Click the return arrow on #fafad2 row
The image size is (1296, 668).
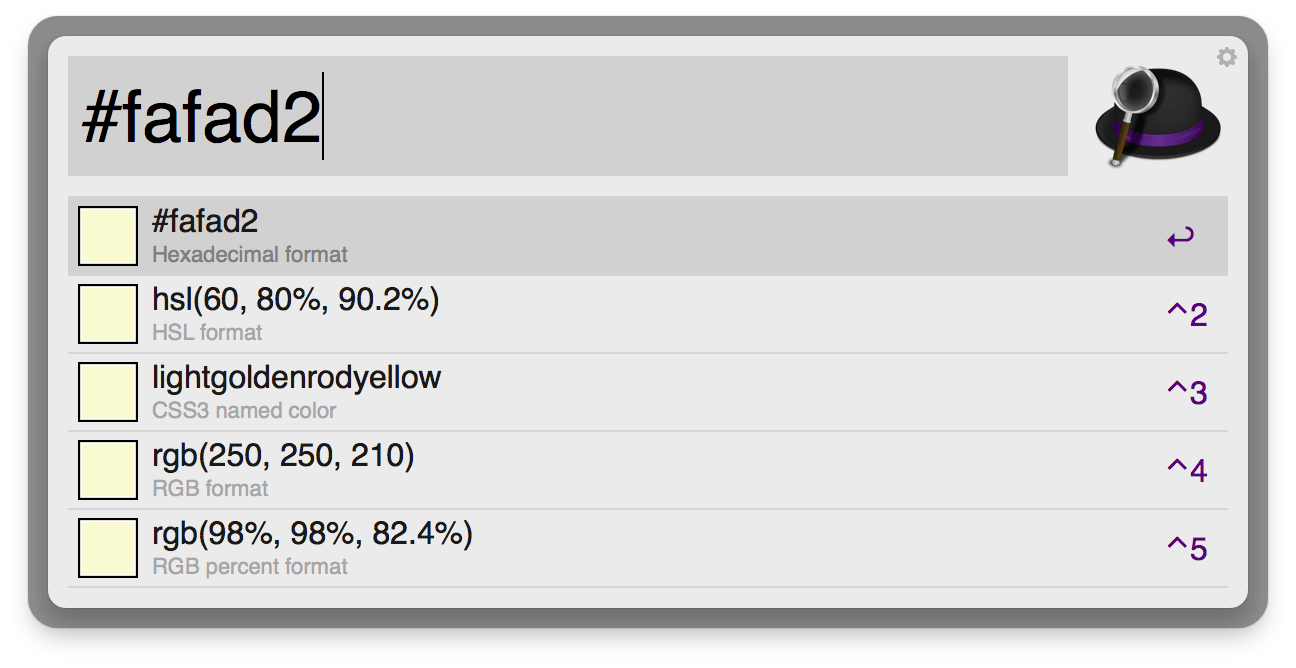pos(1180,238)
